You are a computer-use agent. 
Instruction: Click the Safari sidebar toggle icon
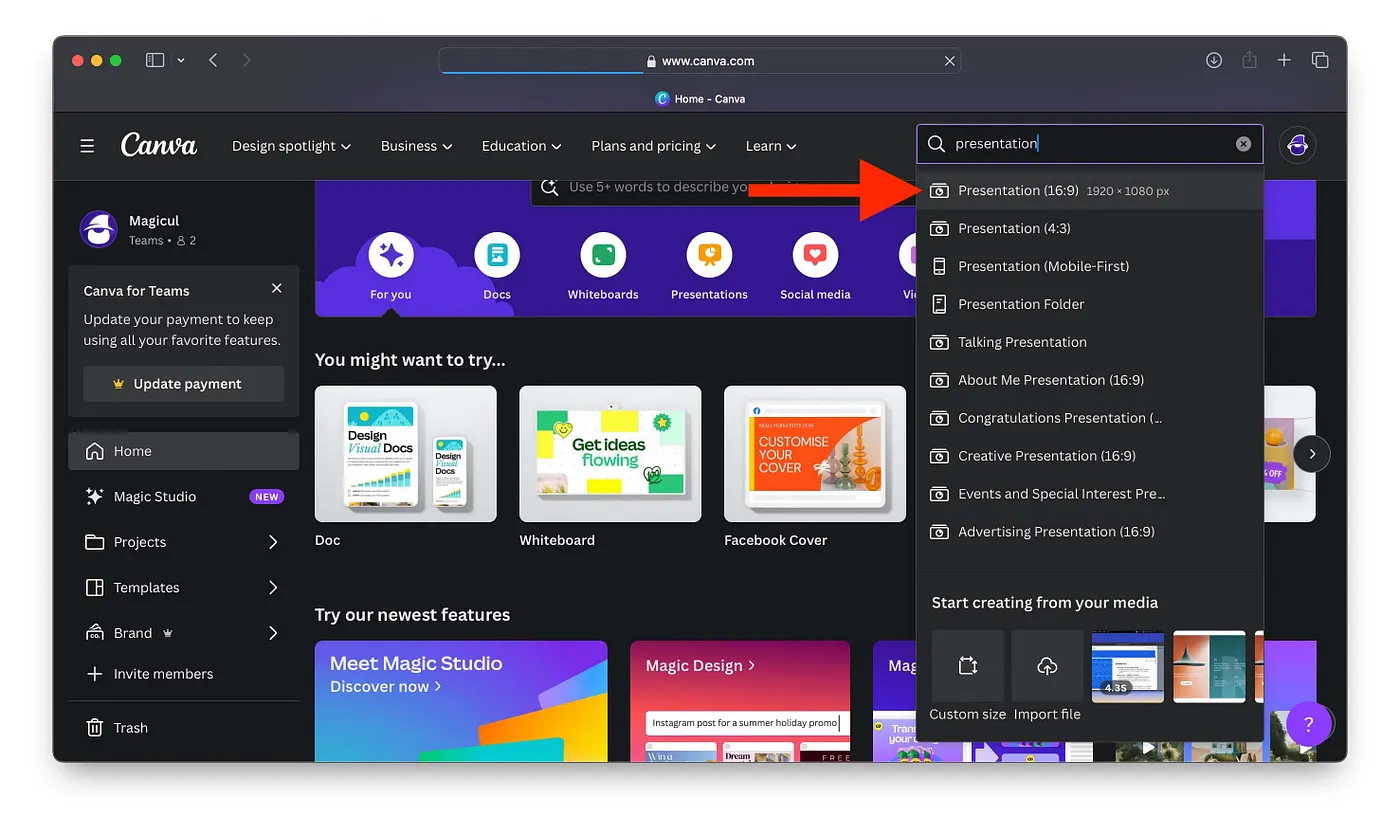155,60
